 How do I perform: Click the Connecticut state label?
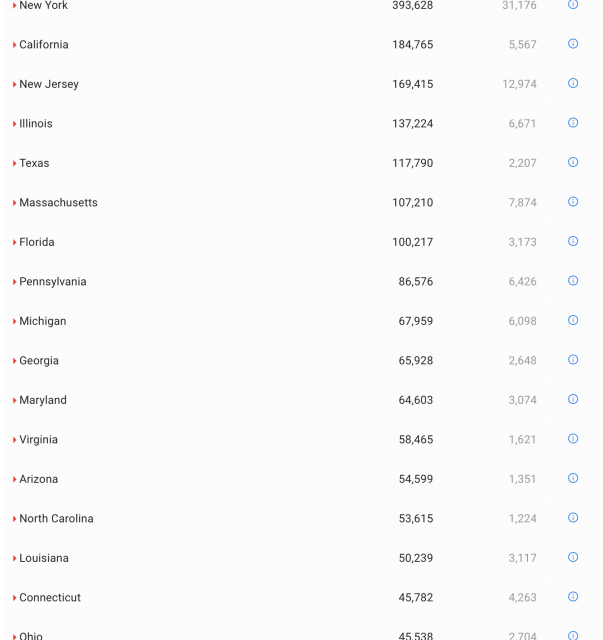[50, 598]
